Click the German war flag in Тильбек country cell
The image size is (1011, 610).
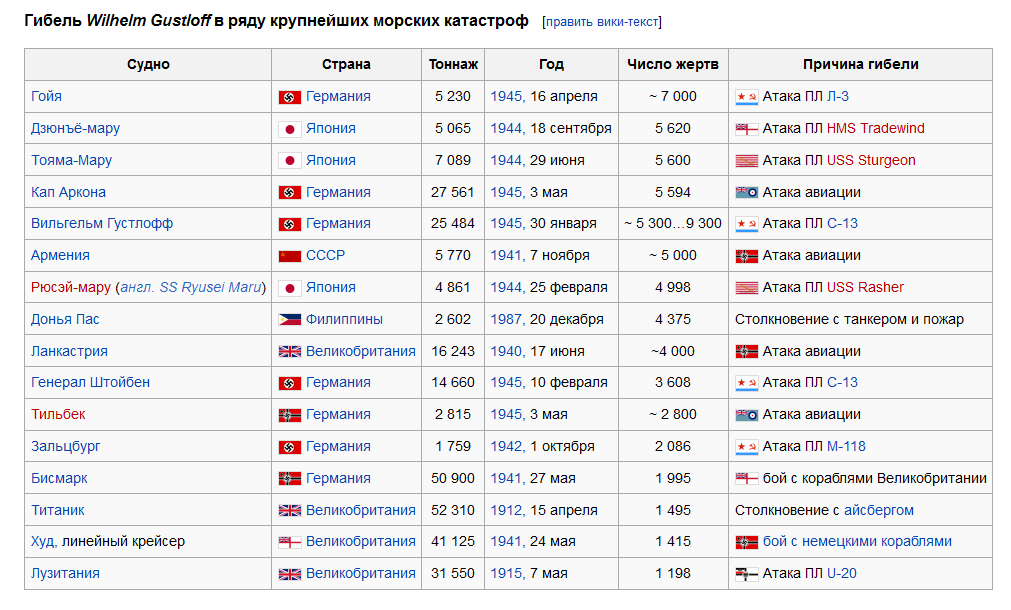[x=290, y=415]
